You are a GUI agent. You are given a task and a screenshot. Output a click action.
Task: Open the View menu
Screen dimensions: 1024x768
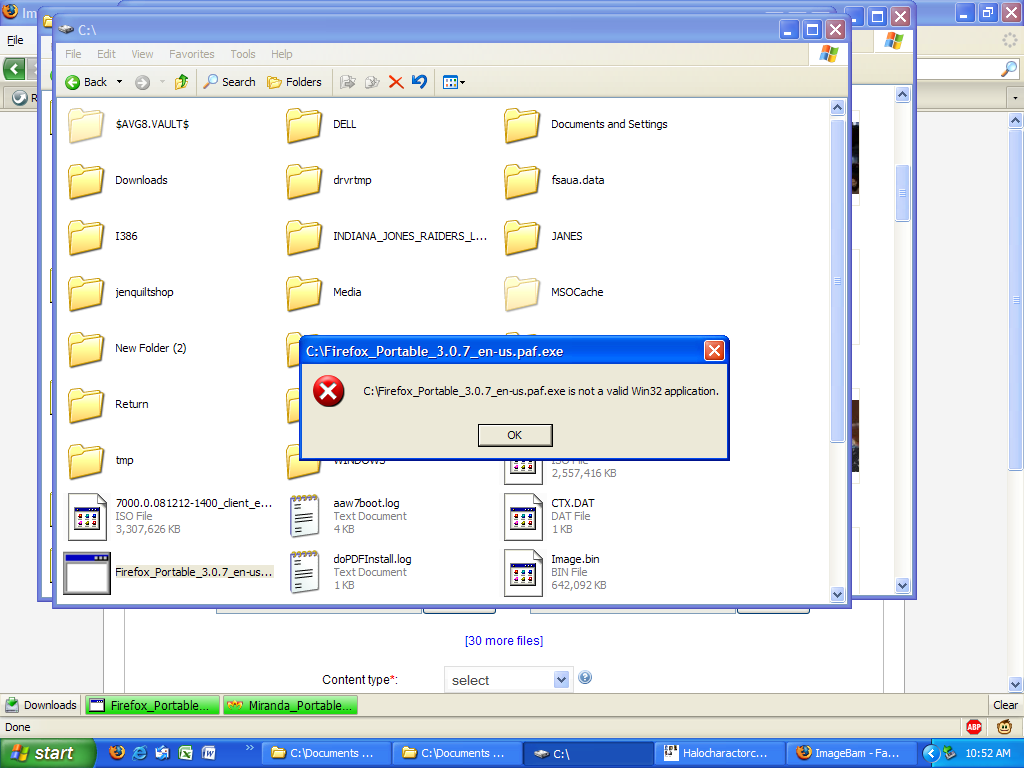(142, 54)
